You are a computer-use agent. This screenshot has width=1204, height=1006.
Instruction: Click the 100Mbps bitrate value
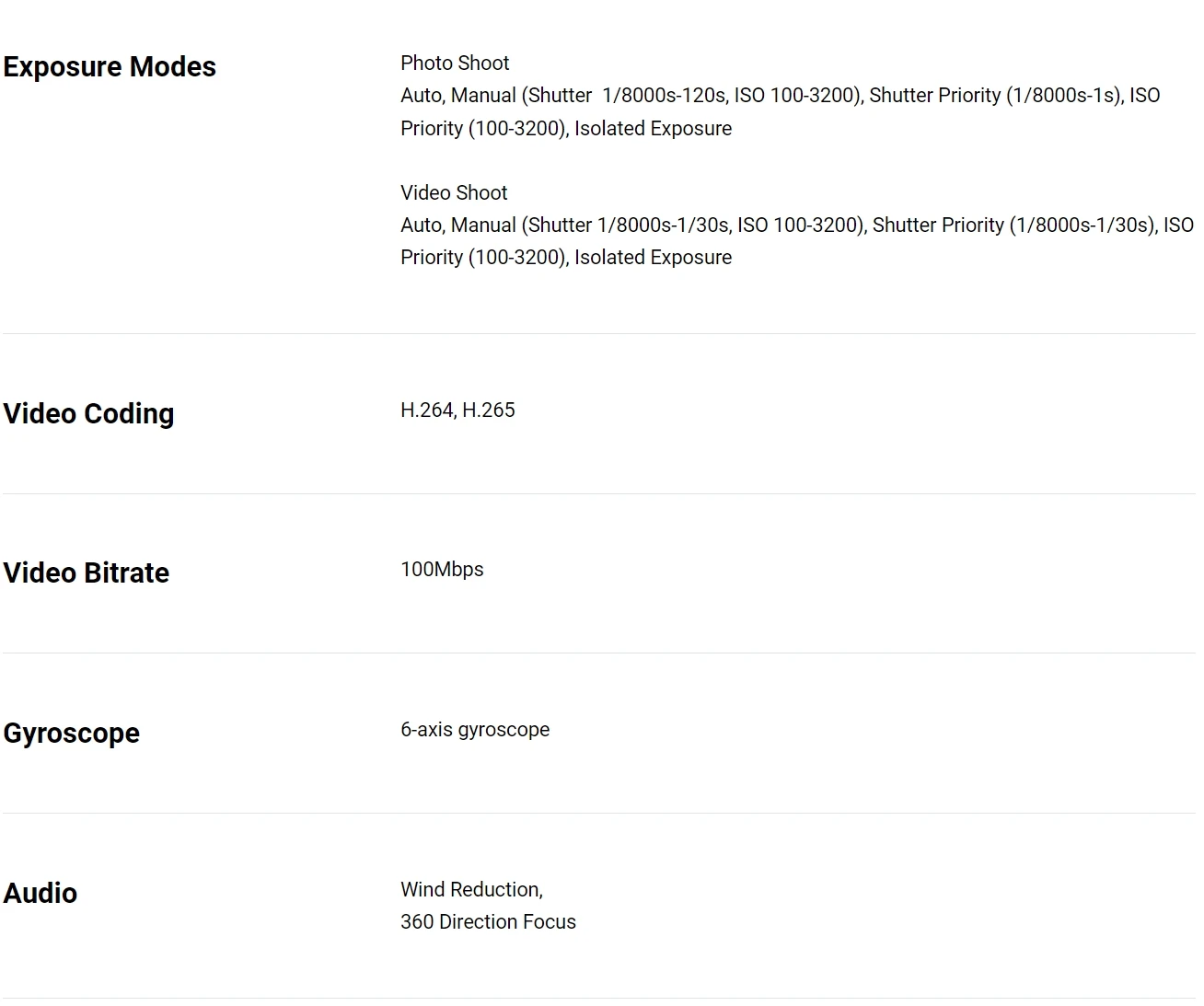point(442,570)
